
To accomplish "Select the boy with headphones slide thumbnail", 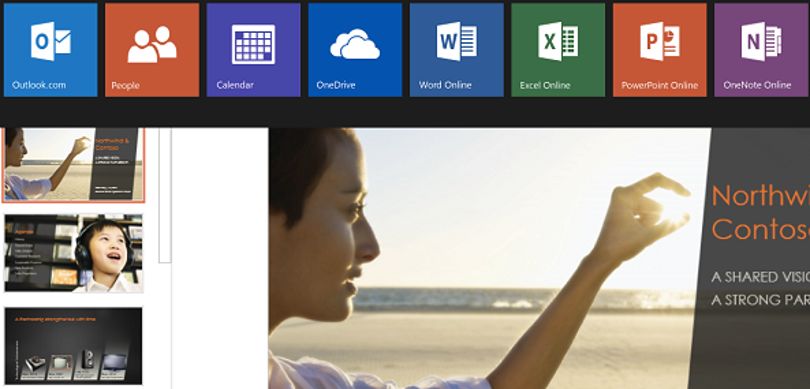I will tap(73, 253).
